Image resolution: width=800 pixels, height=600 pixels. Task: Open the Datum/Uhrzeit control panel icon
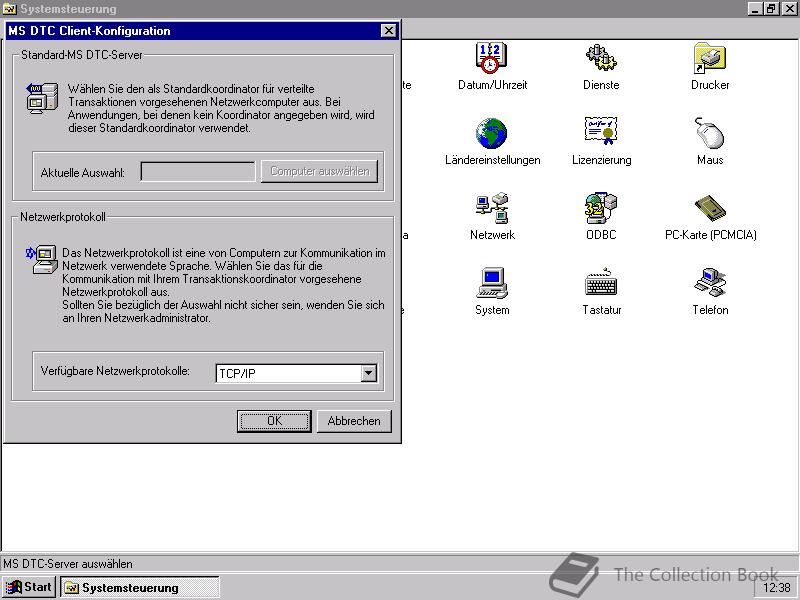pos(490,58)
